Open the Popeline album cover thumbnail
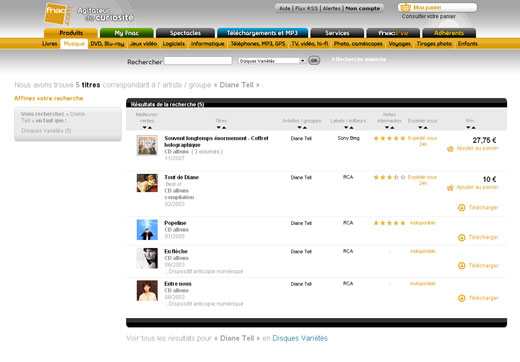 point(147,230)
